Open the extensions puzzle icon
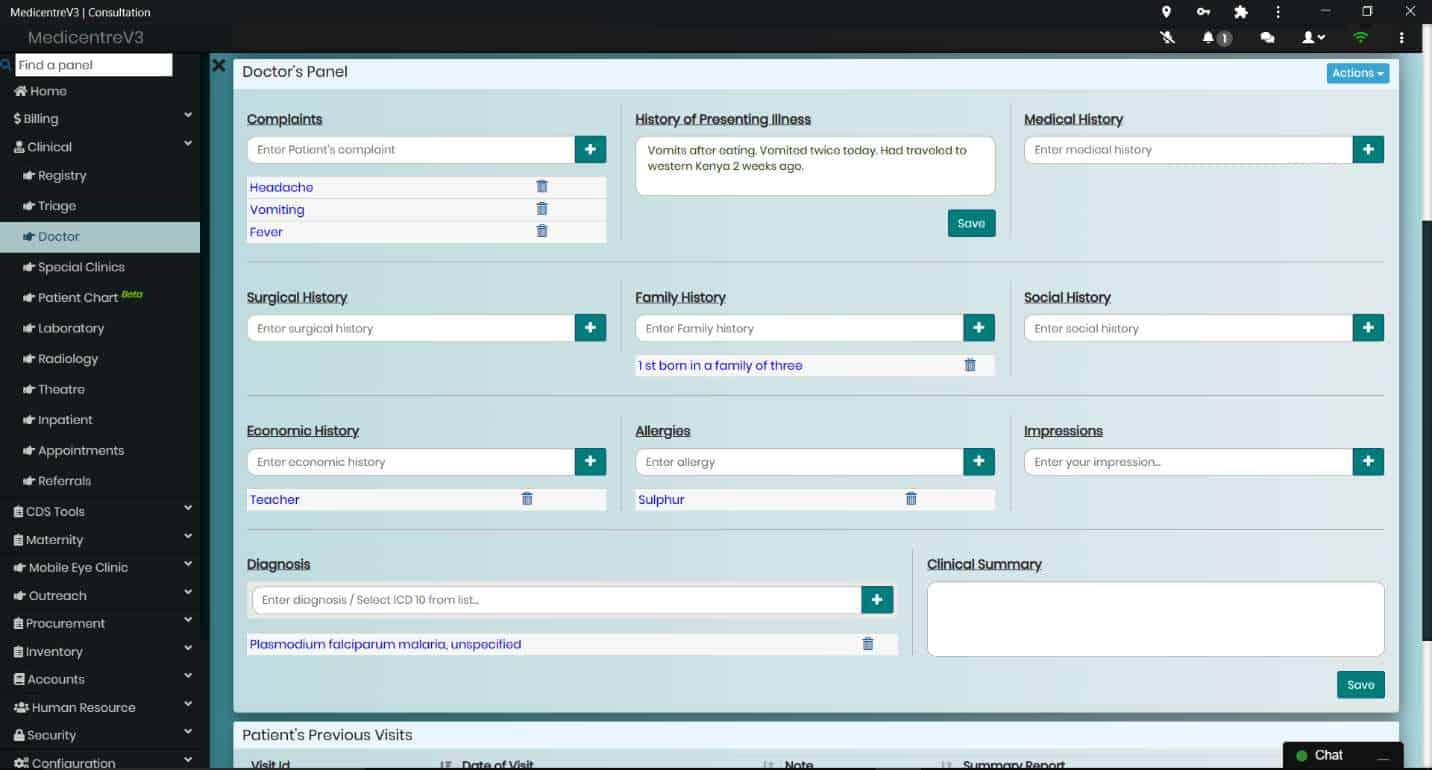The width and height of the screenshot is (1432, 770). pyautogui.click(x=1241, y=12)
